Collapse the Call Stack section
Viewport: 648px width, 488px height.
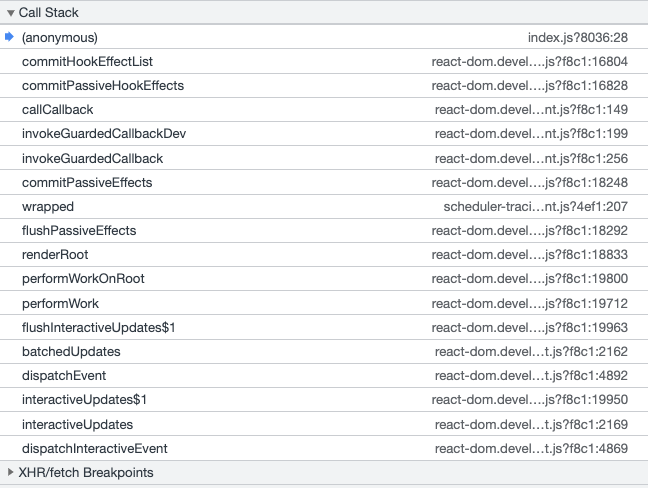tap(11, 13)
